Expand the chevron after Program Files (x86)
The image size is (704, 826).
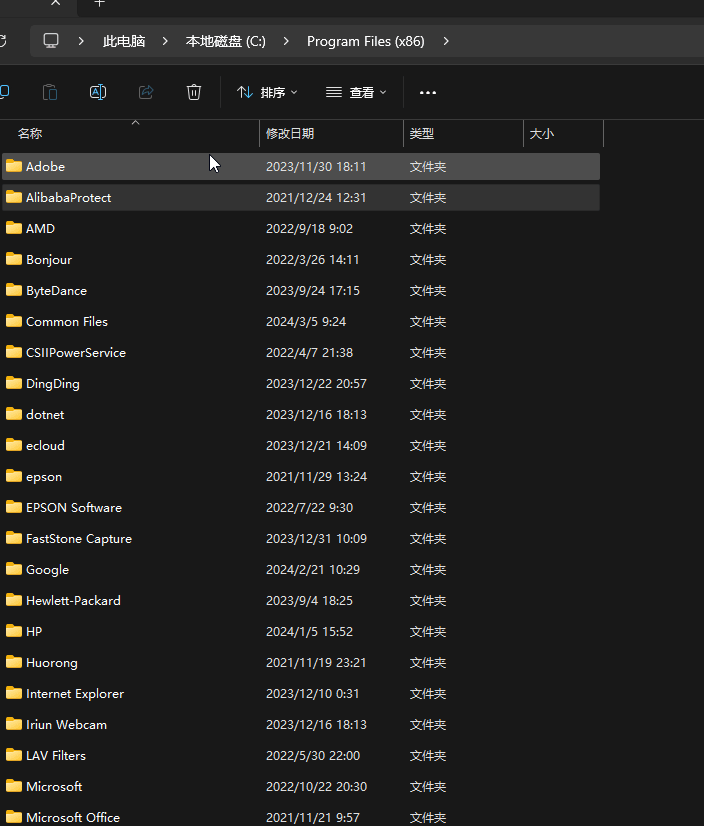click(446, 41)
